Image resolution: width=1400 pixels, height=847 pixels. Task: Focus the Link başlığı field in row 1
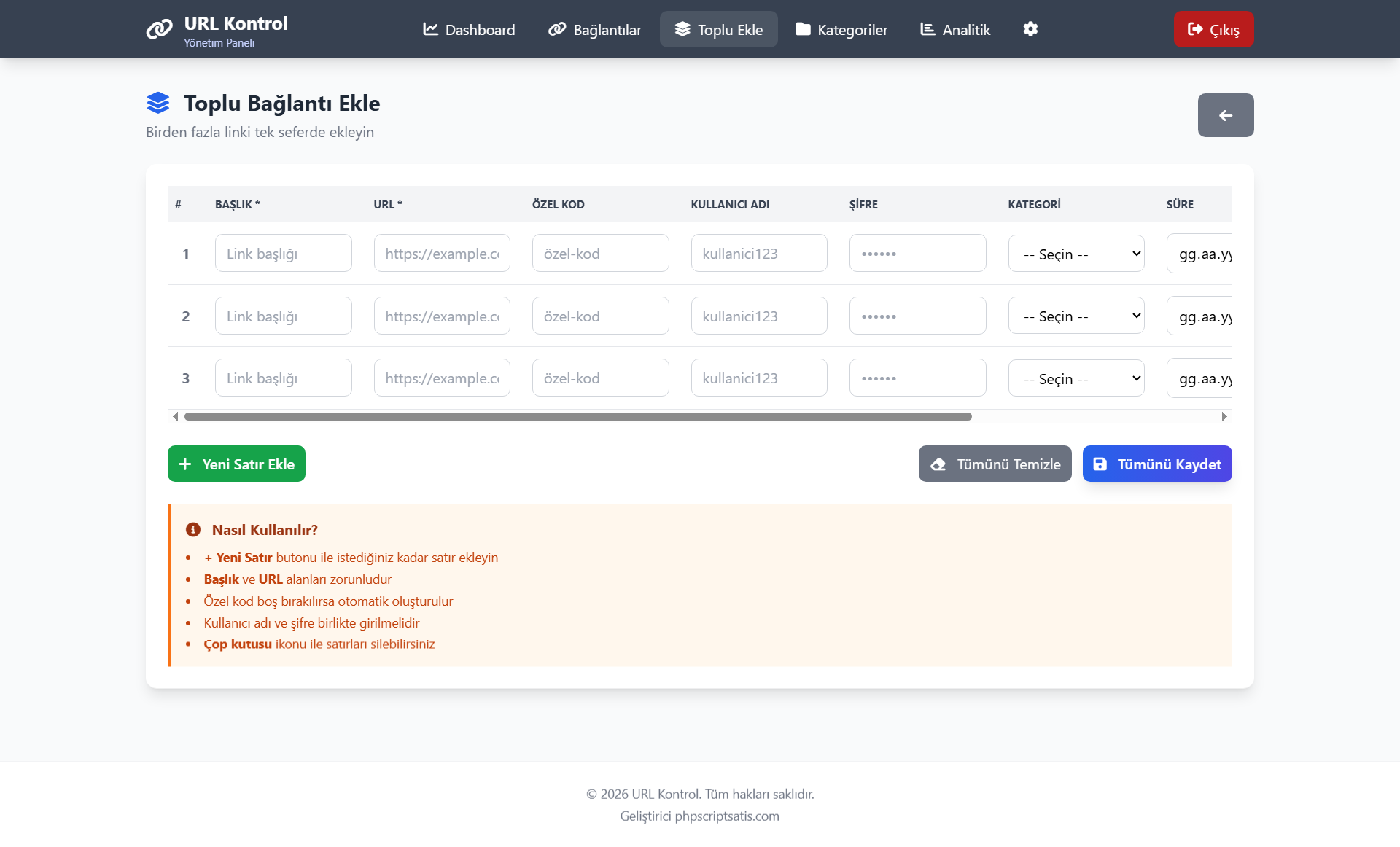283,253
